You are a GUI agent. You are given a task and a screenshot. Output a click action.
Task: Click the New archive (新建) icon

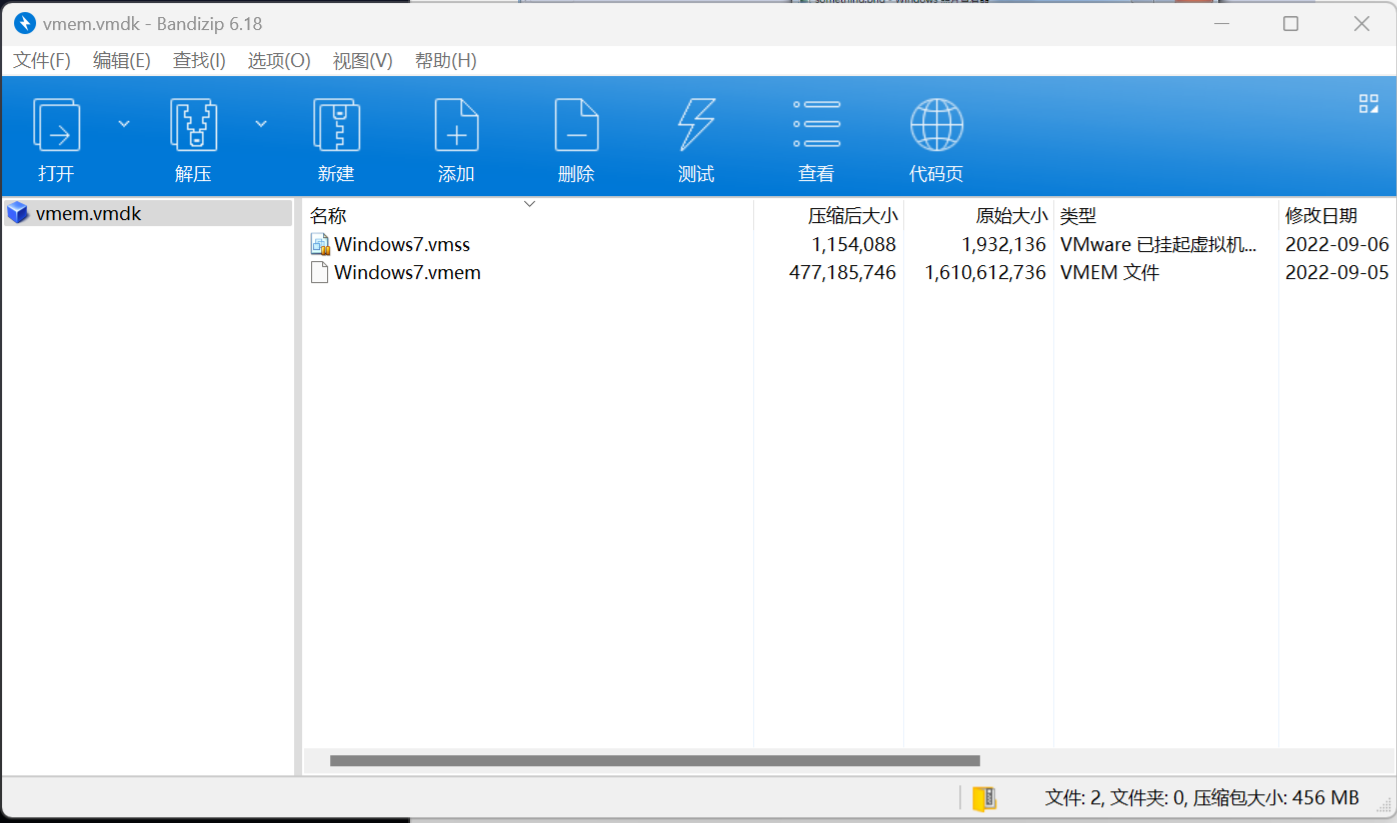click(x=336, y=125)
